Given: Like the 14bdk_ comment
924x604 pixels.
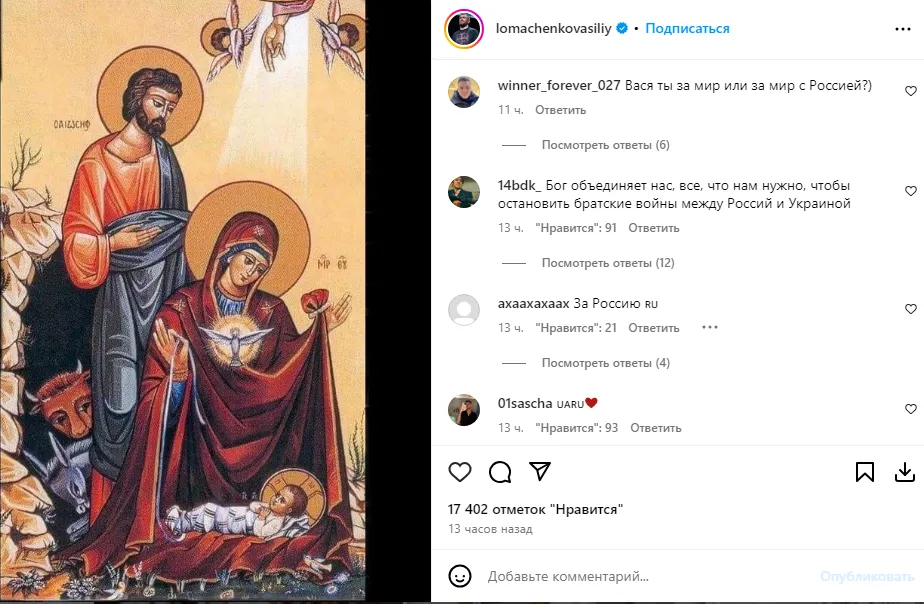Looking at the screenshot, I should [x=910, y=191].
